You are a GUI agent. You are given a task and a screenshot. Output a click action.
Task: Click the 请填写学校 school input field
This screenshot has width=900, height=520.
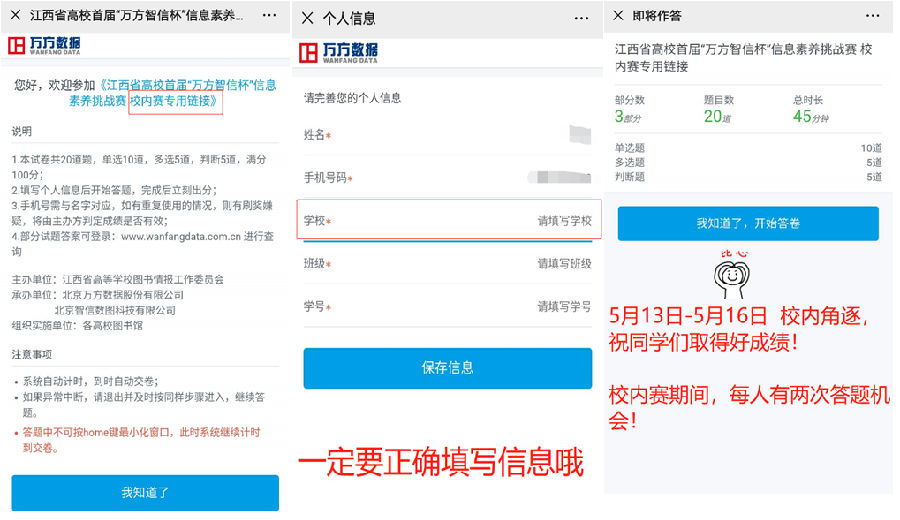(x=448, y=220)
